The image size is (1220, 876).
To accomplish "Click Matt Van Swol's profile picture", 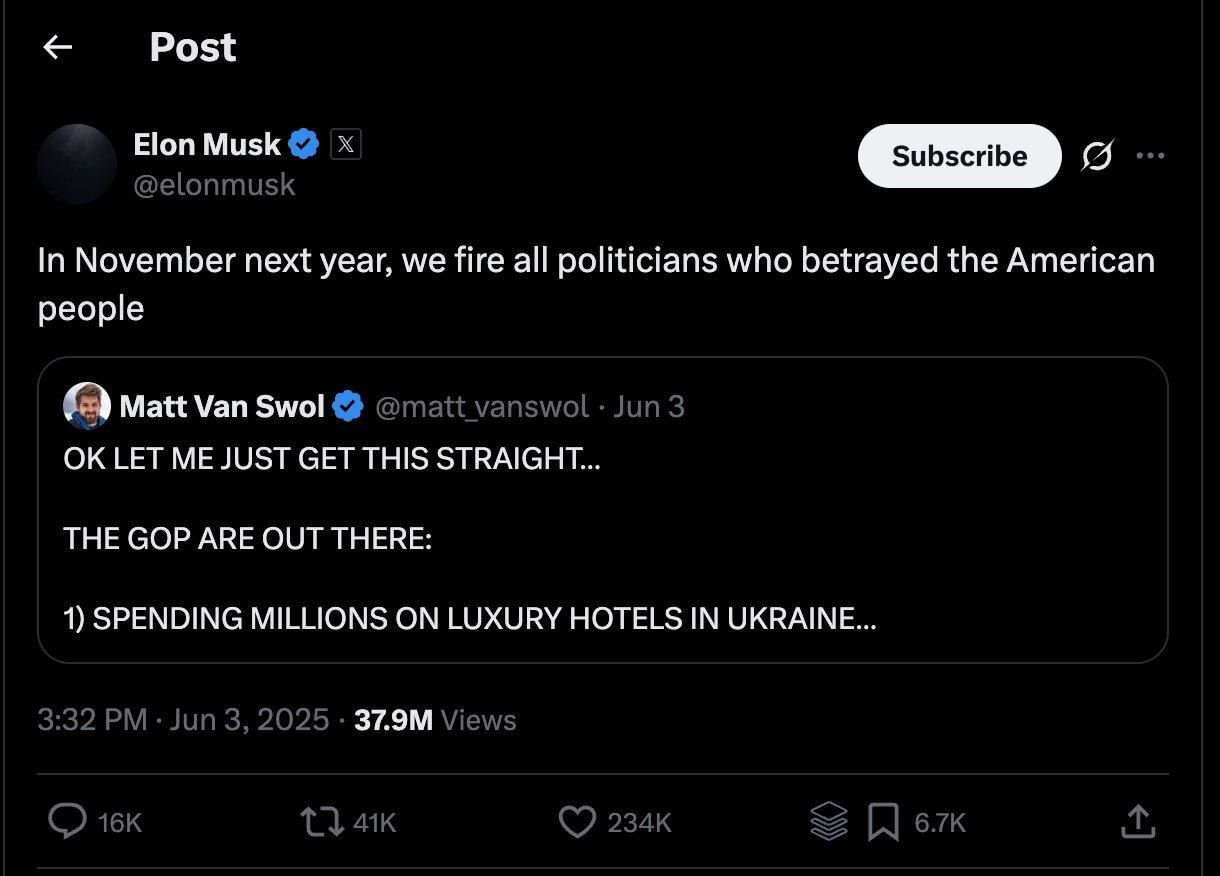I will tap(87, 406).
